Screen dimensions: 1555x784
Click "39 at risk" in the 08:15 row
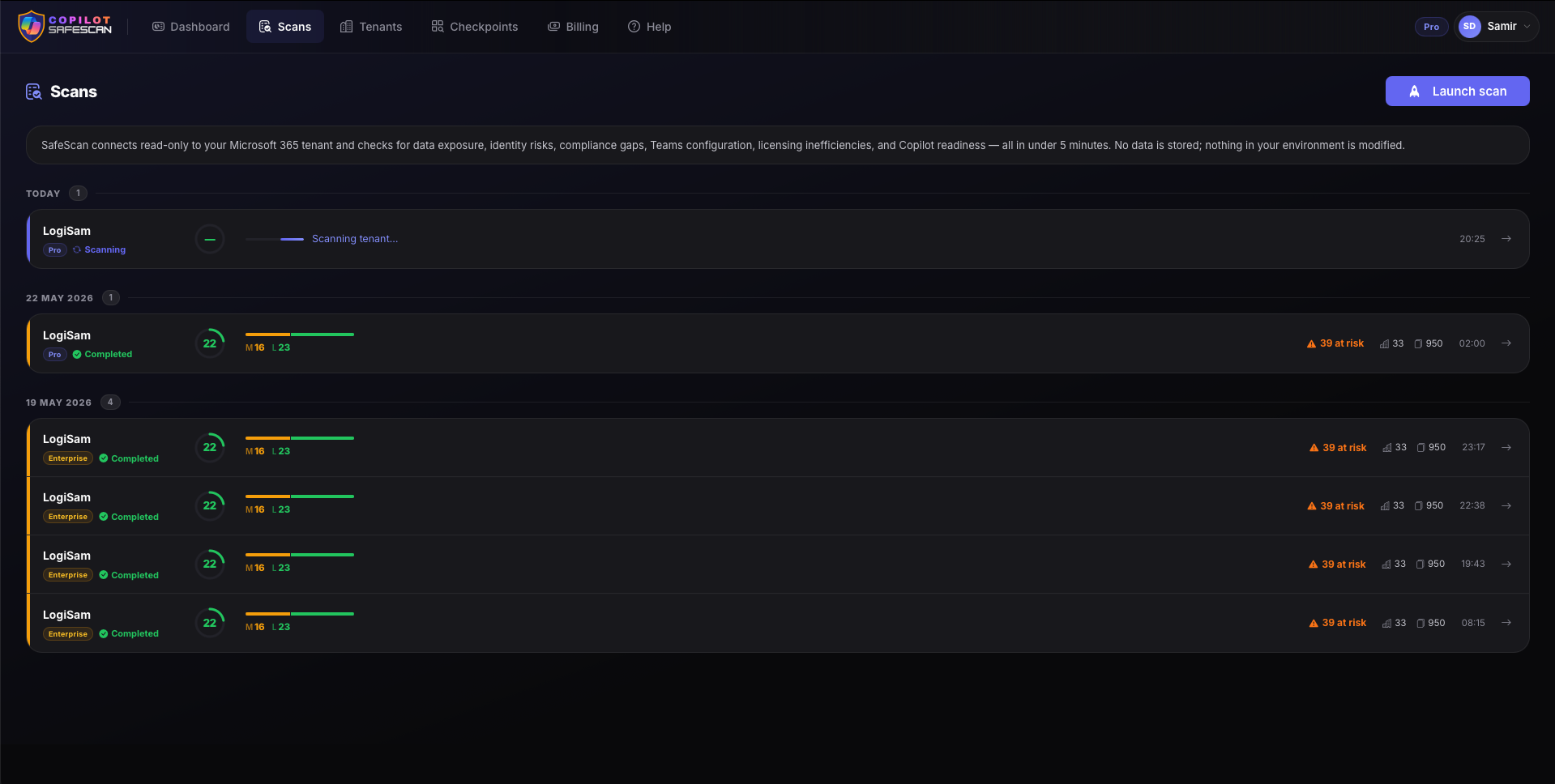tap(1344, 623)
